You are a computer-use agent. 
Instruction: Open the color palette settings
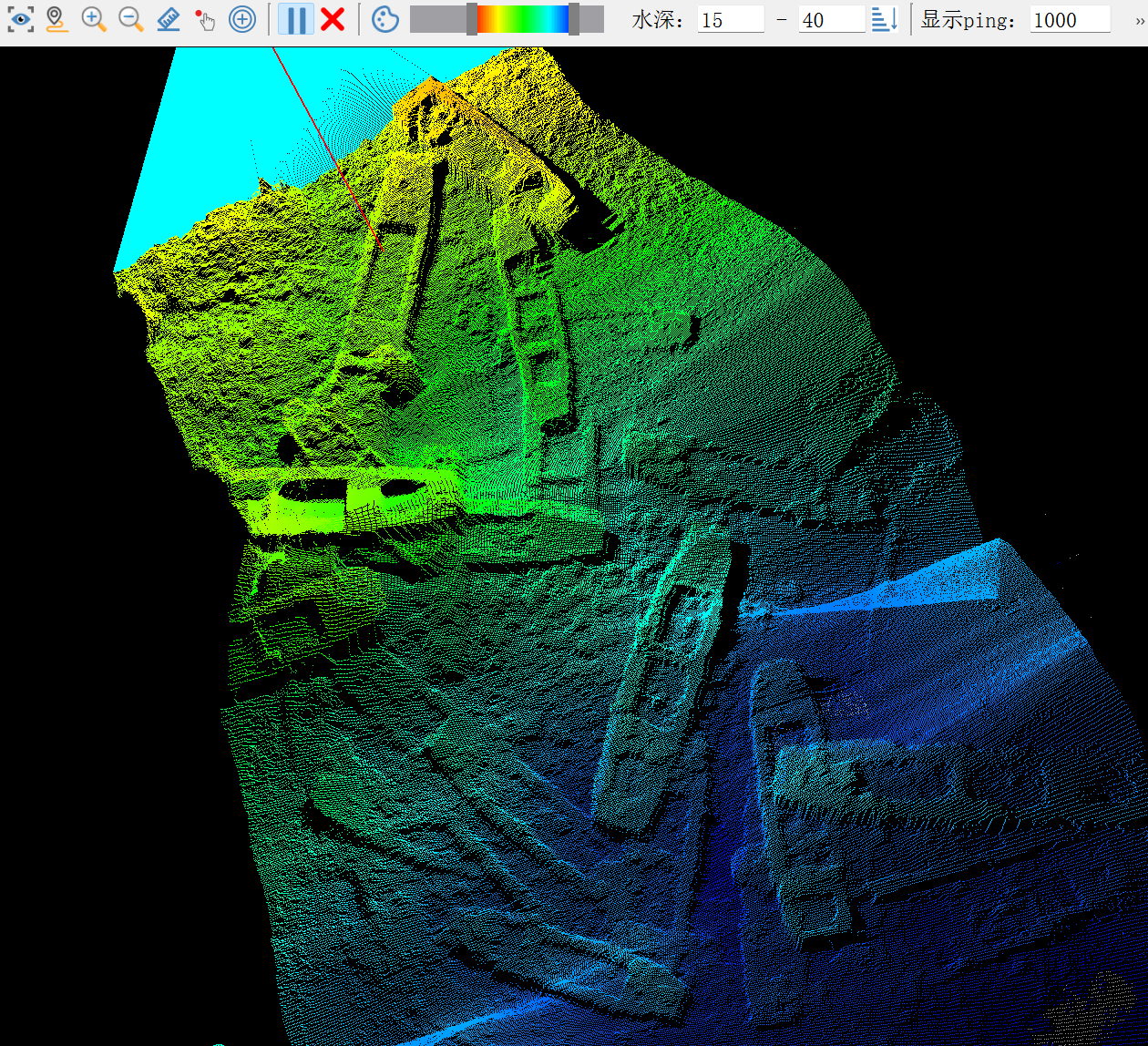pyautogui.click(x=385, y=19)
